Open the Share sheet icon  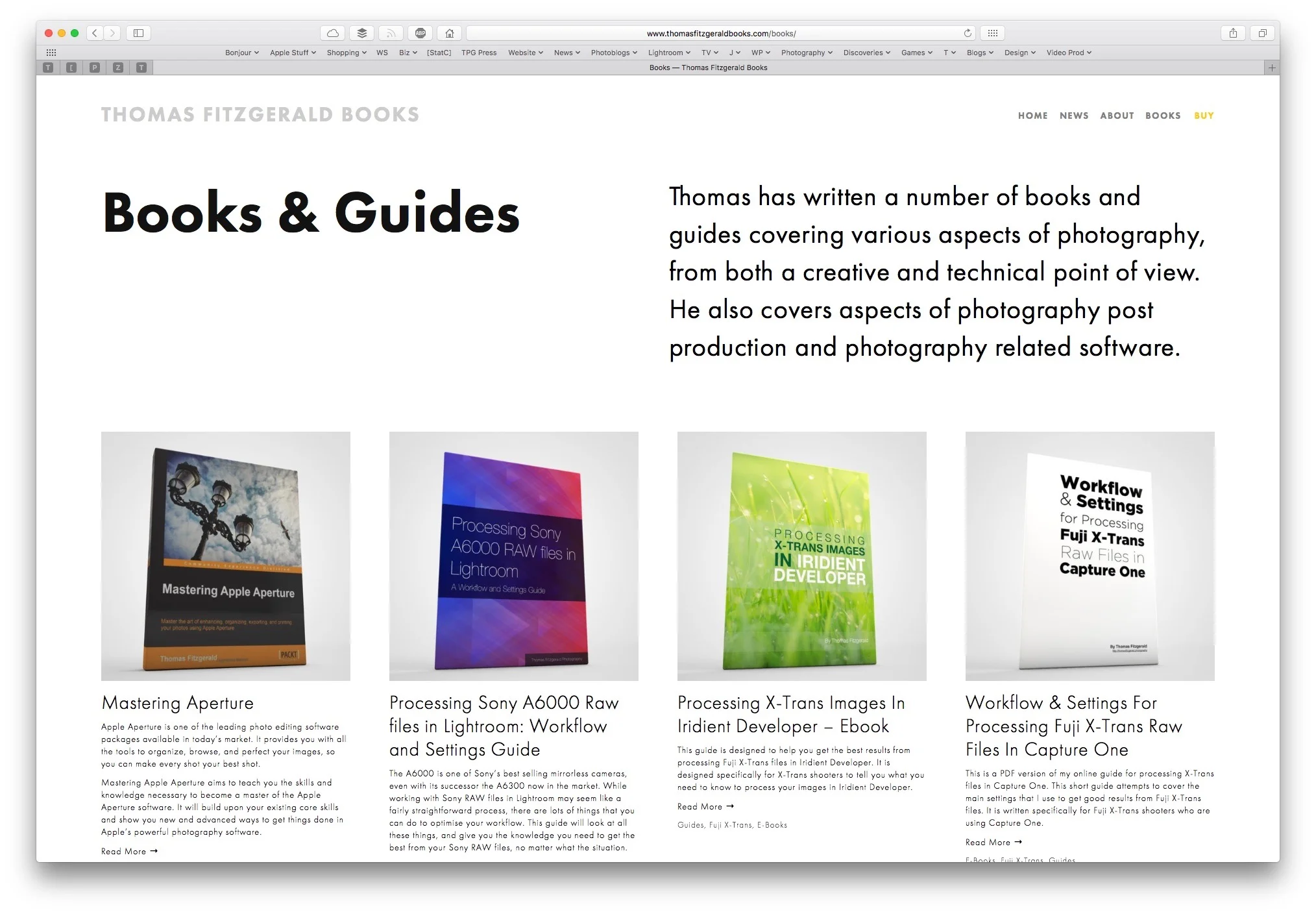point(1233,33)
